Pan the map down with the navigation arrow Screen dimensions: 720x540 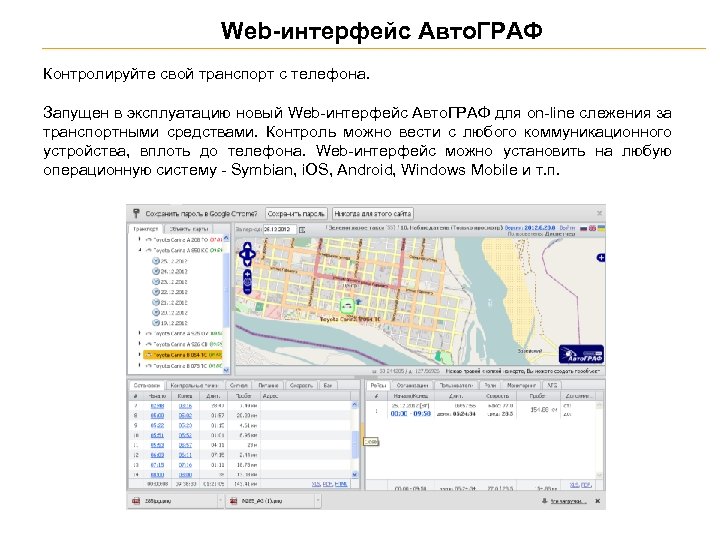click(248, 261)
